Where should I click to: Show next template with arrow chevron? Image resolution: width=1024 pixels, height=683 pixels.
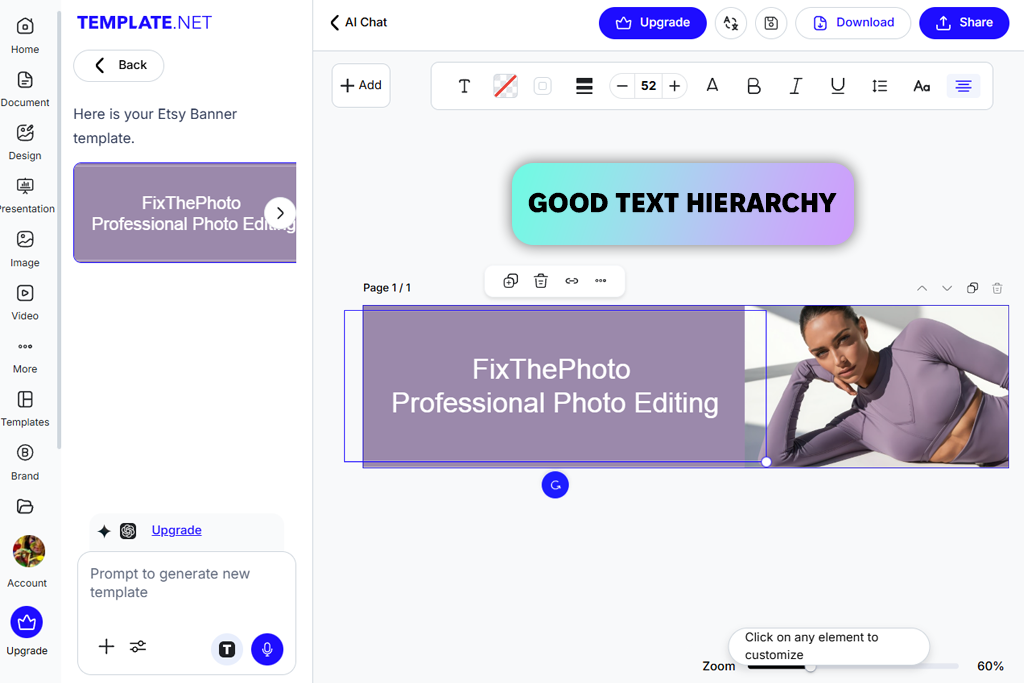pos(280,213)
